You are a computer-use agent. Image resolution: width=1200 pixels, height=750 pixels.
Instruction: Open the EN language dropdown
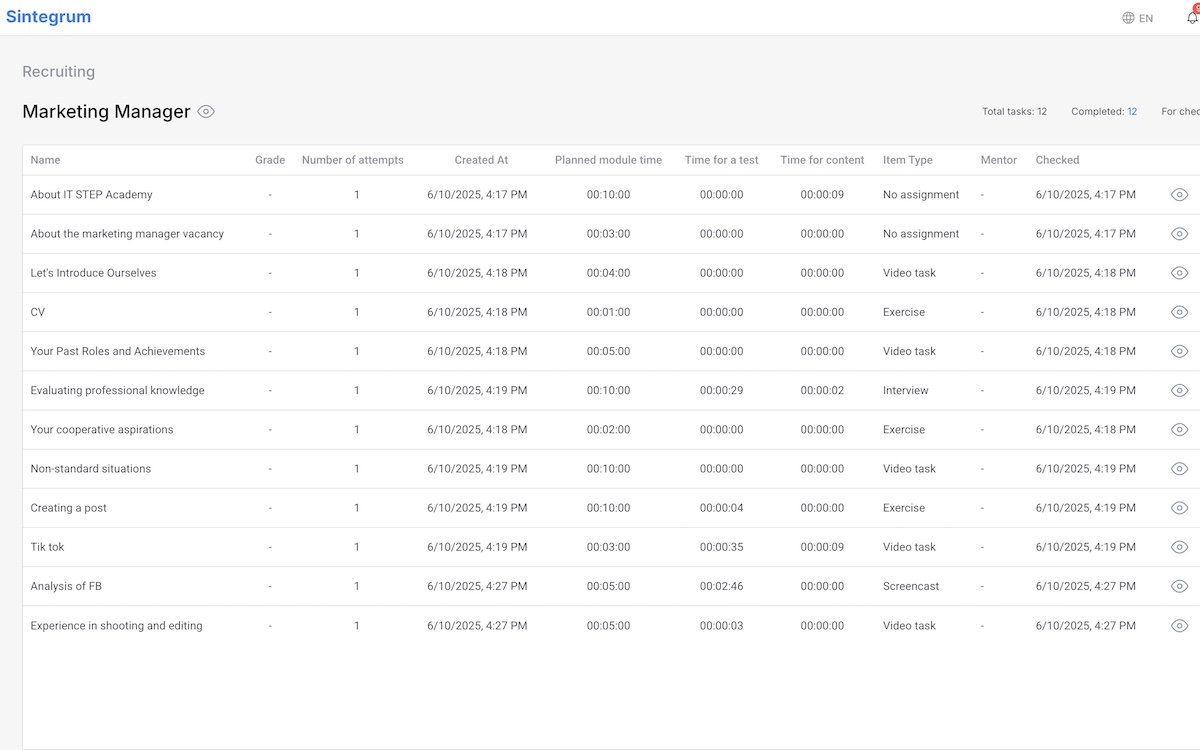pyautogui.click(x=1145, y=18)
